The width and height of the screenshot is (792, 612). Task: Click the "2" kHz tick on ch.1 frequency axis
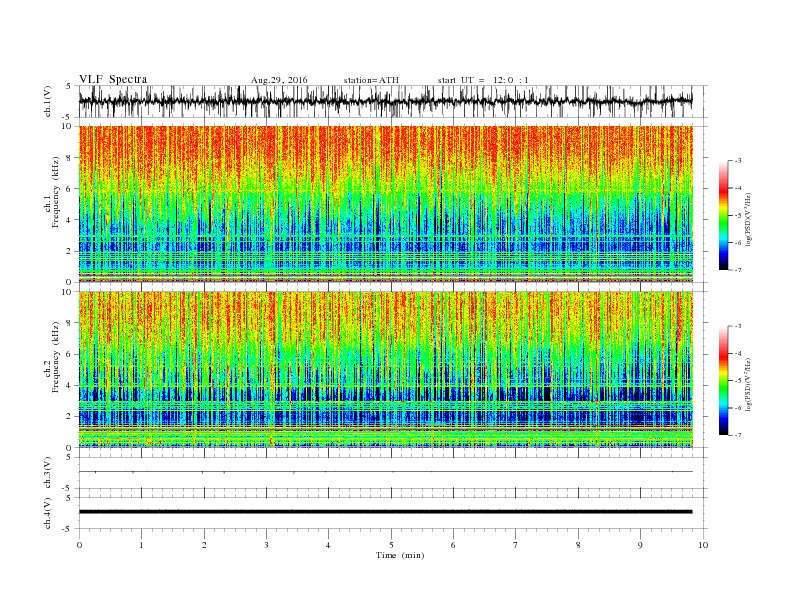(69, 251)
